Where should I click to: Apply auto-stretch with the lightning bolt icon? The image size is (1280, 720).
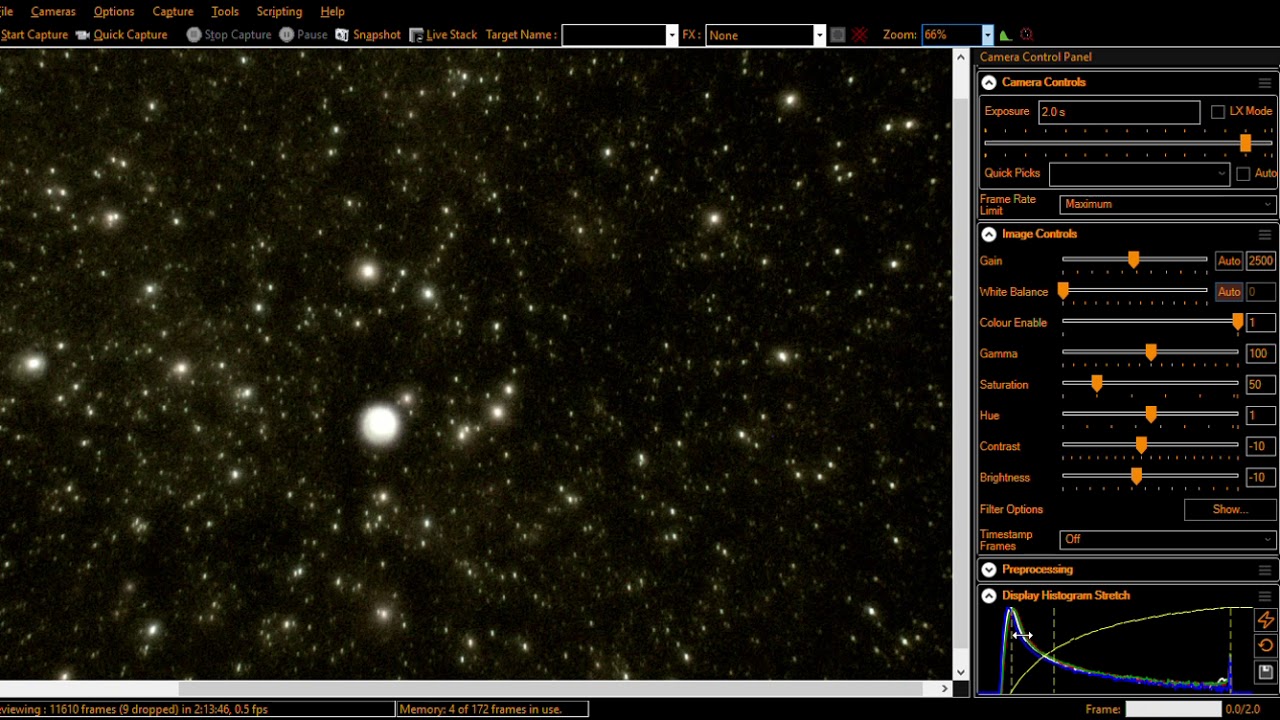tap(1266, 620)
